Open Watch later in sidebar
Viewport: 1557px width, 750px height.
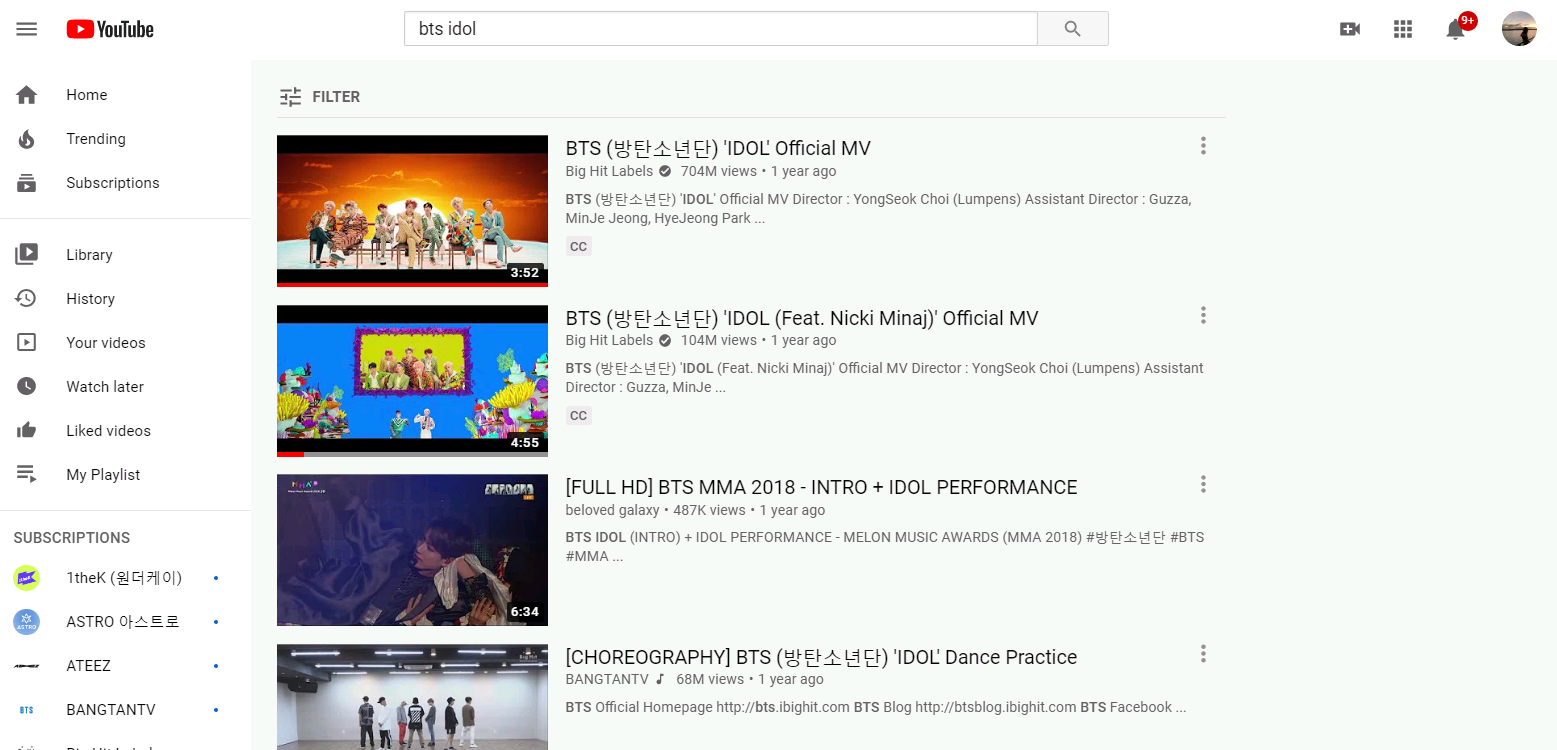tap(125, 387)
